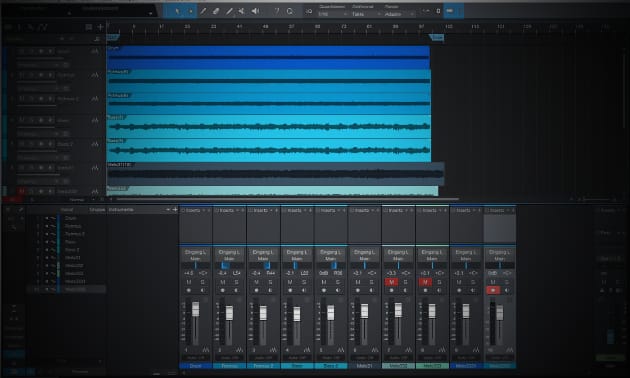Click the automation icon on the Bass track
The width and height of the screenshot is (630, 378).
point(95,120)
